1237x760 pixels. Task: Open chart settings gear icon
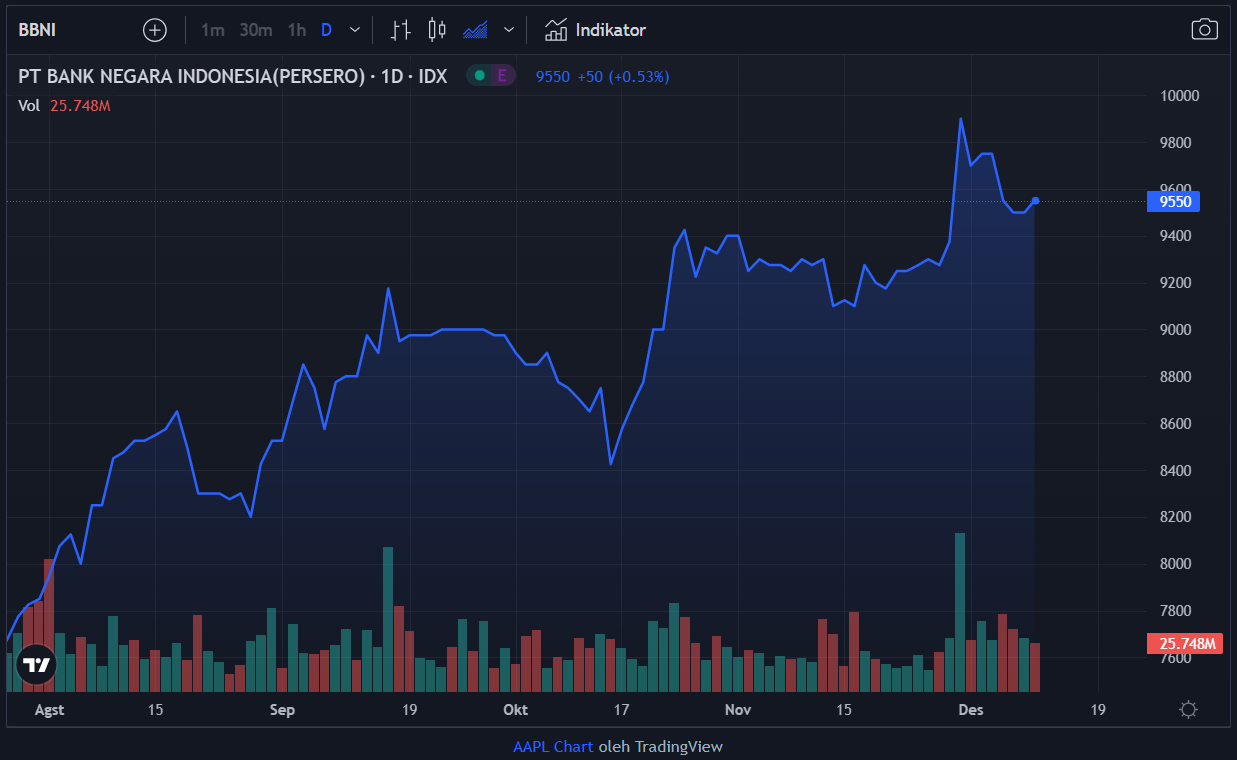coord(1188,710)
